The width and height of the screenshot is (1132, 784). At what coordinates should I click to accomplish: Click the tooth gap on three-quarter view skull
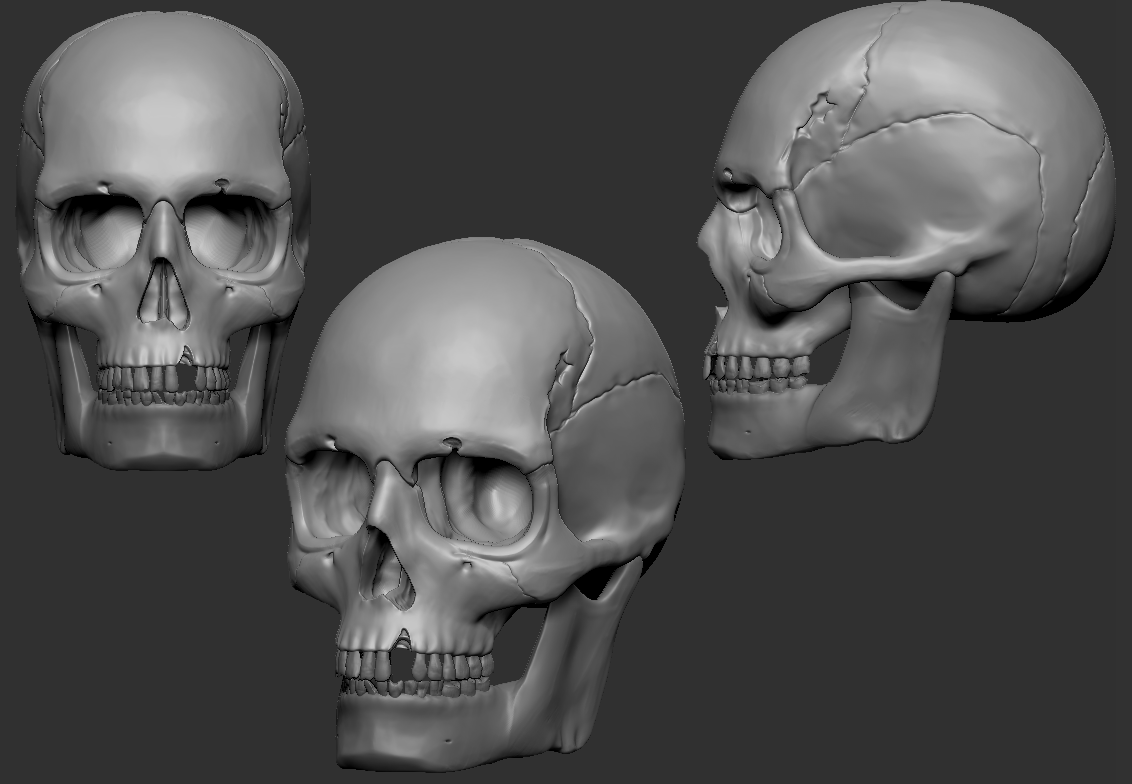pos(402,663)
